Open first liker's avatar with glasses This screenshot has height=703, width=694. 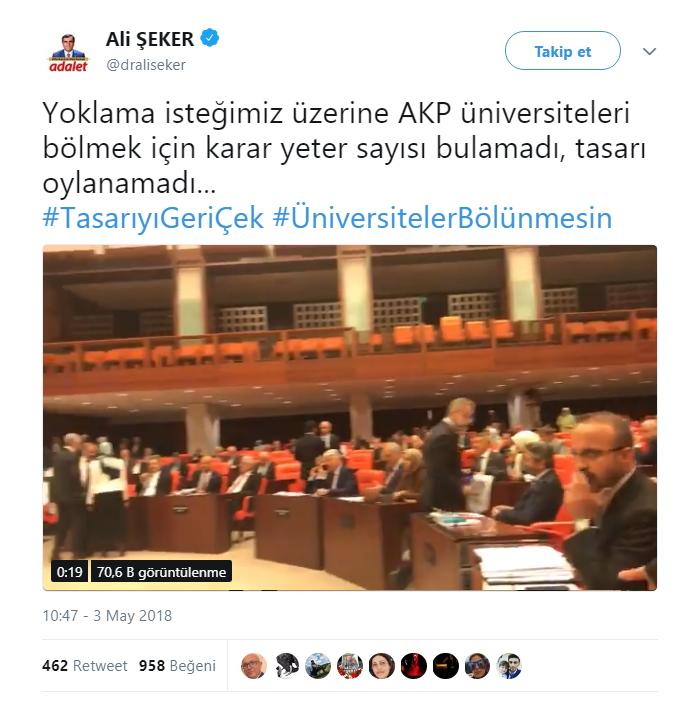(254, 665)
